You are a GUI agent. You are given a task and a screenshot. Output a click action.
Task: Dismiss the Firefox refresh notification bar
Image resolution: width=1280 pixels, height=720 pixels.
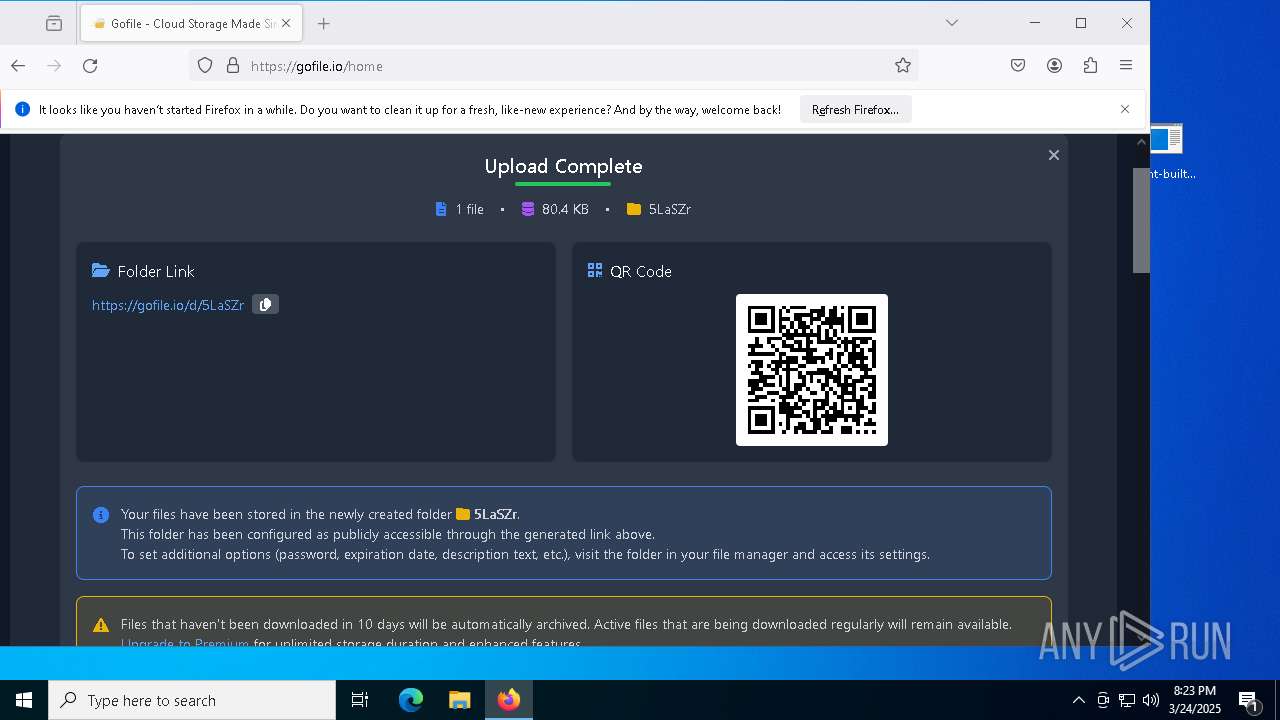point(1125,110)
